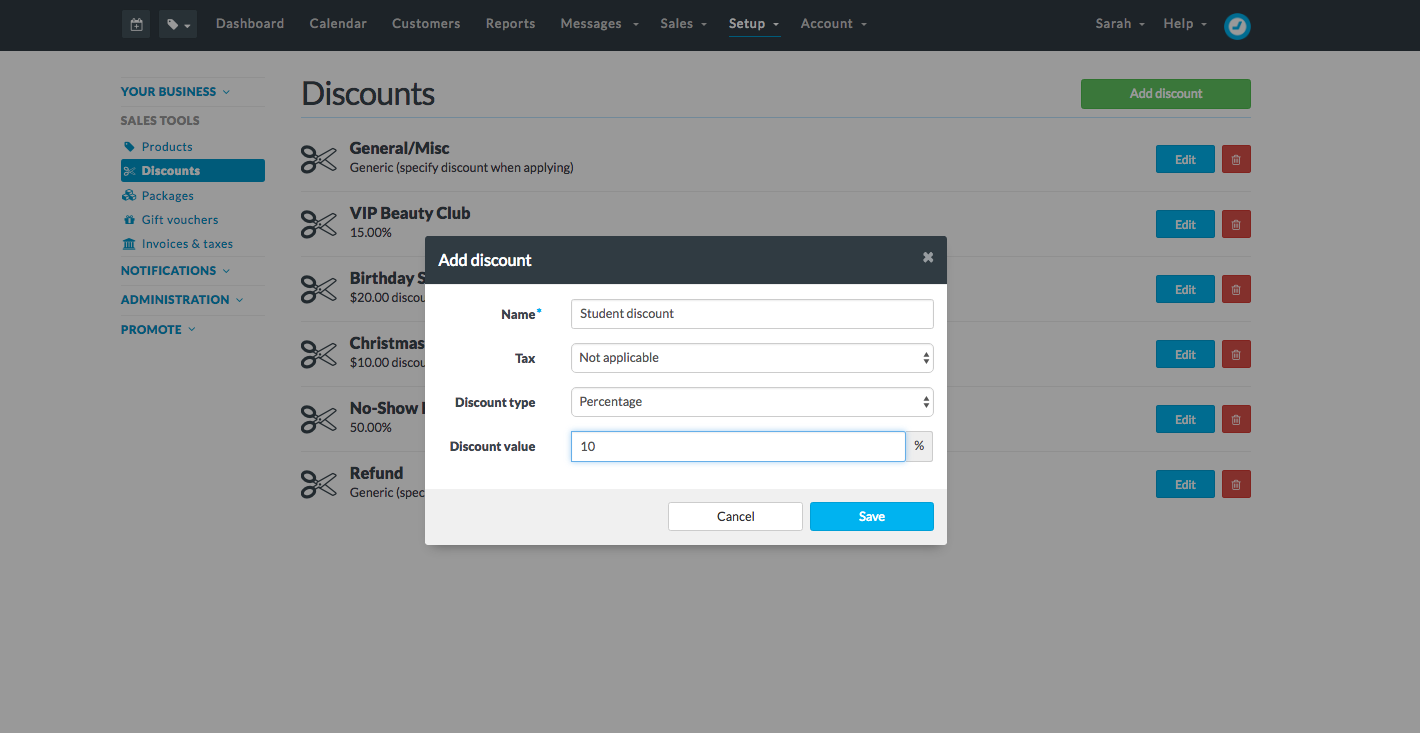This screenshot has width=1420, height=733.
Task: Open the Reports page from the navigation
Action: point(510,23)
